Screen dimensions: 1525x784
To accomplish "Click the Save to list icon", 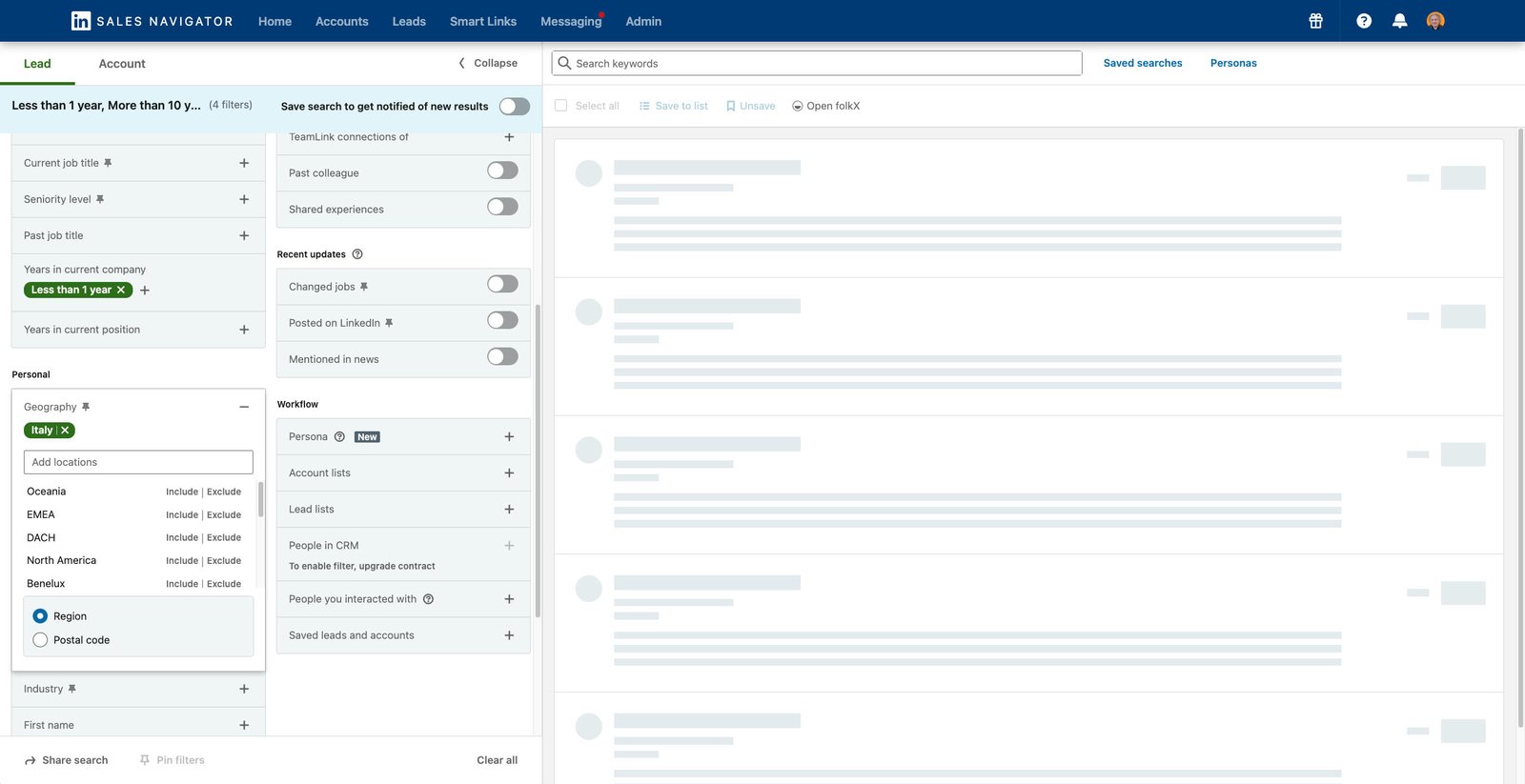I will [644, 106].
